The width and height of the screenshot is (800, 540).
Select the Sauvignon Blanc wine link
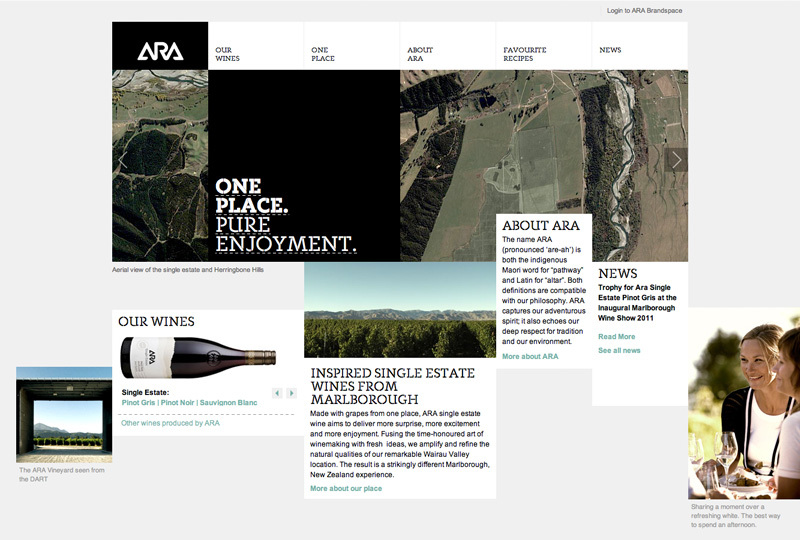coord(229,402)
